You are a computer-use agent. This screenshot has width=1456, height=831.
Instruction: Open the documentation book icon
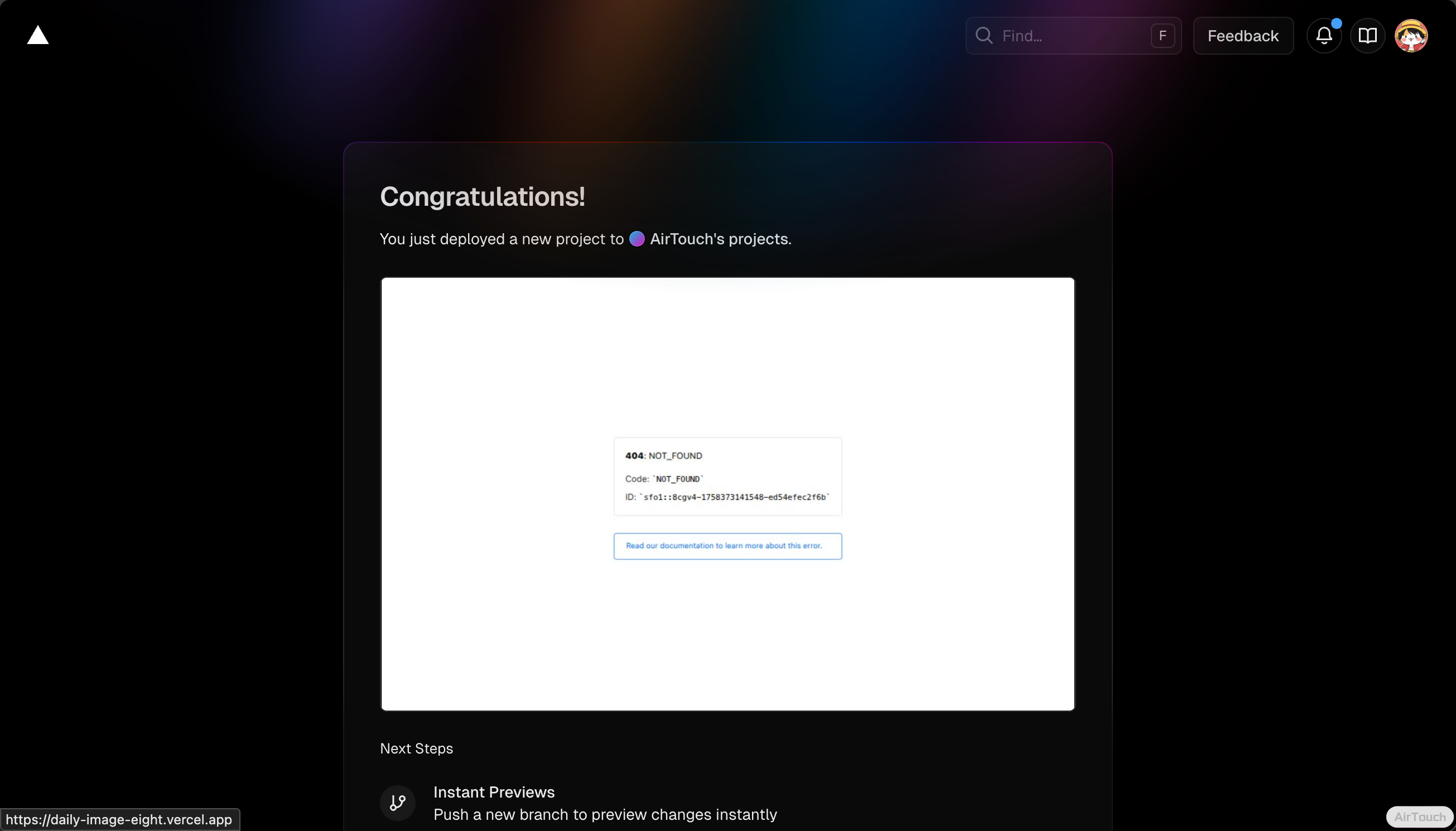click(x=1367, y=36)
